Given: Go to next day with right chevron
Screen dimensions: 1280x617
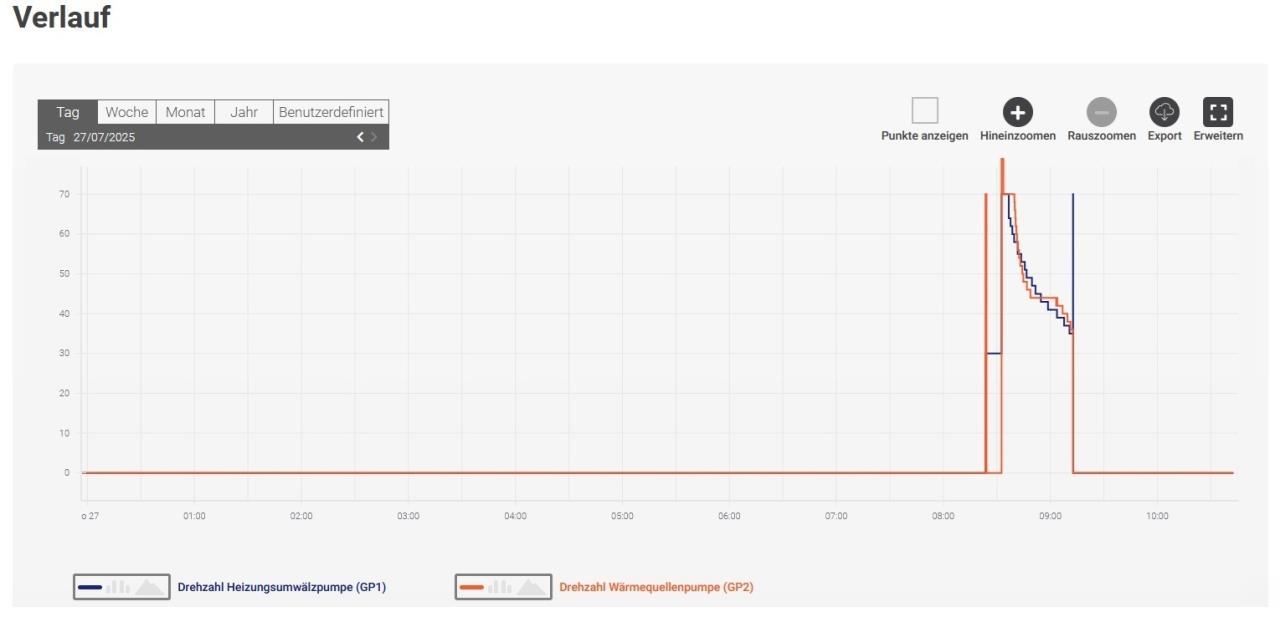Looking at the screenshot, I should coord(375,137).
